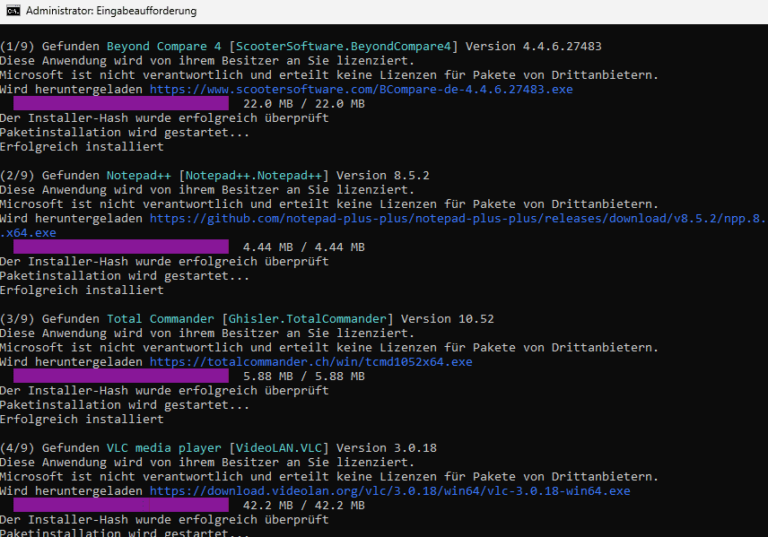Click 'Paketinstallation wird gestartet...' under Total Commander

pyautogui.click(x=124, y=405)
